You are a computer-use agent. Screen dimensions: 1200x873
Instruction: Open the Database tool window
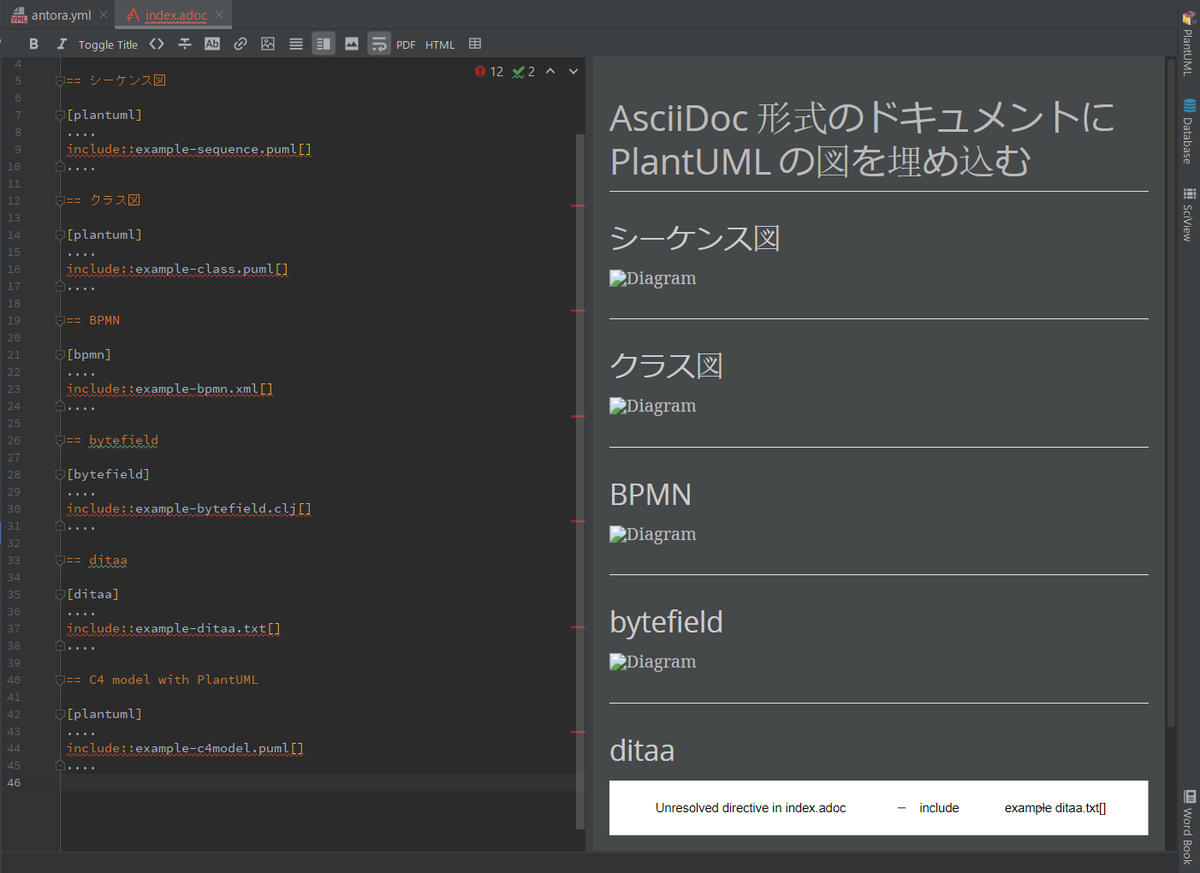(1188, 131)
